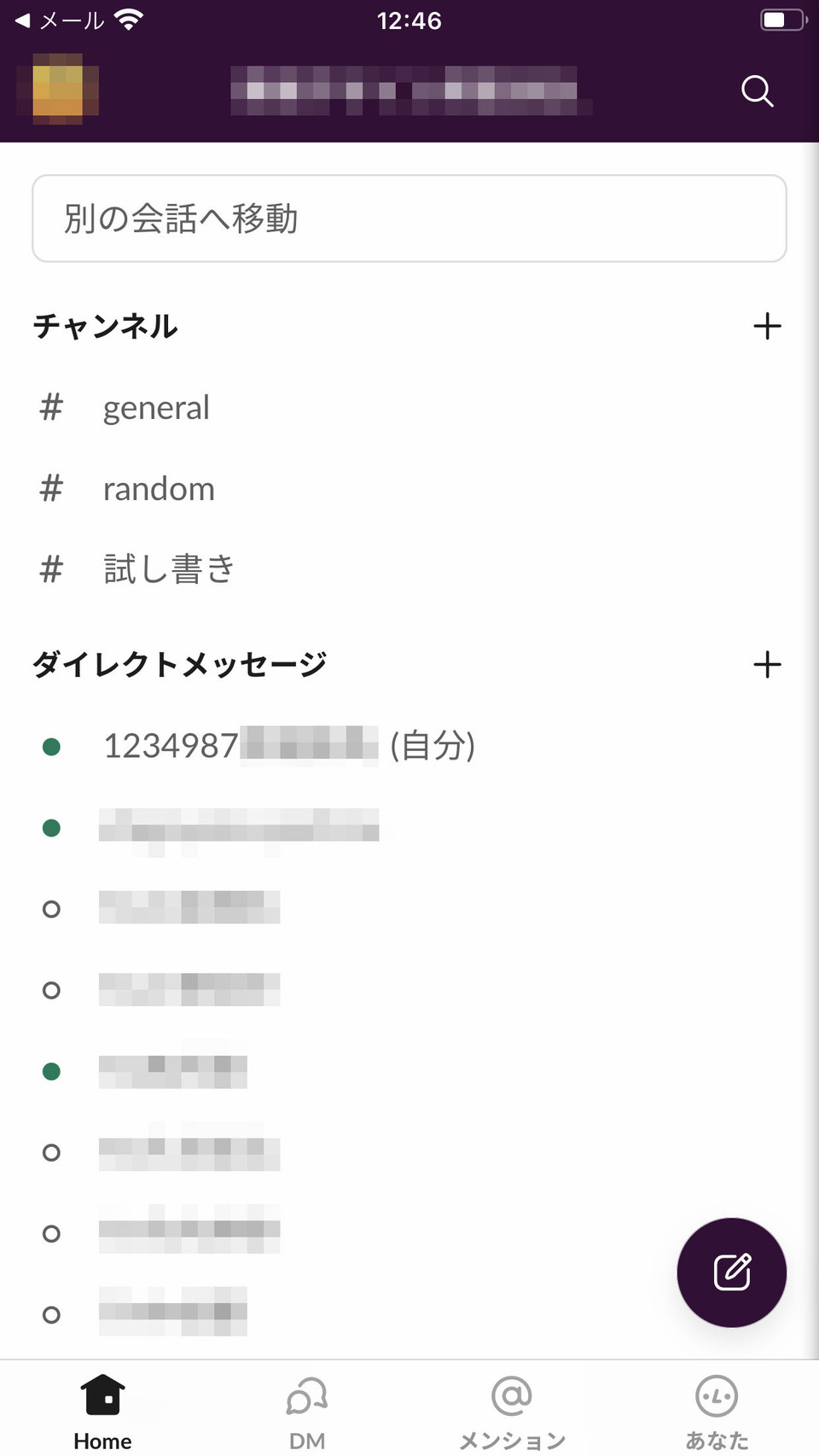Go to the あなた tab
Viewport: 819px width, 1456px height.
click(x=717, y=1411)
